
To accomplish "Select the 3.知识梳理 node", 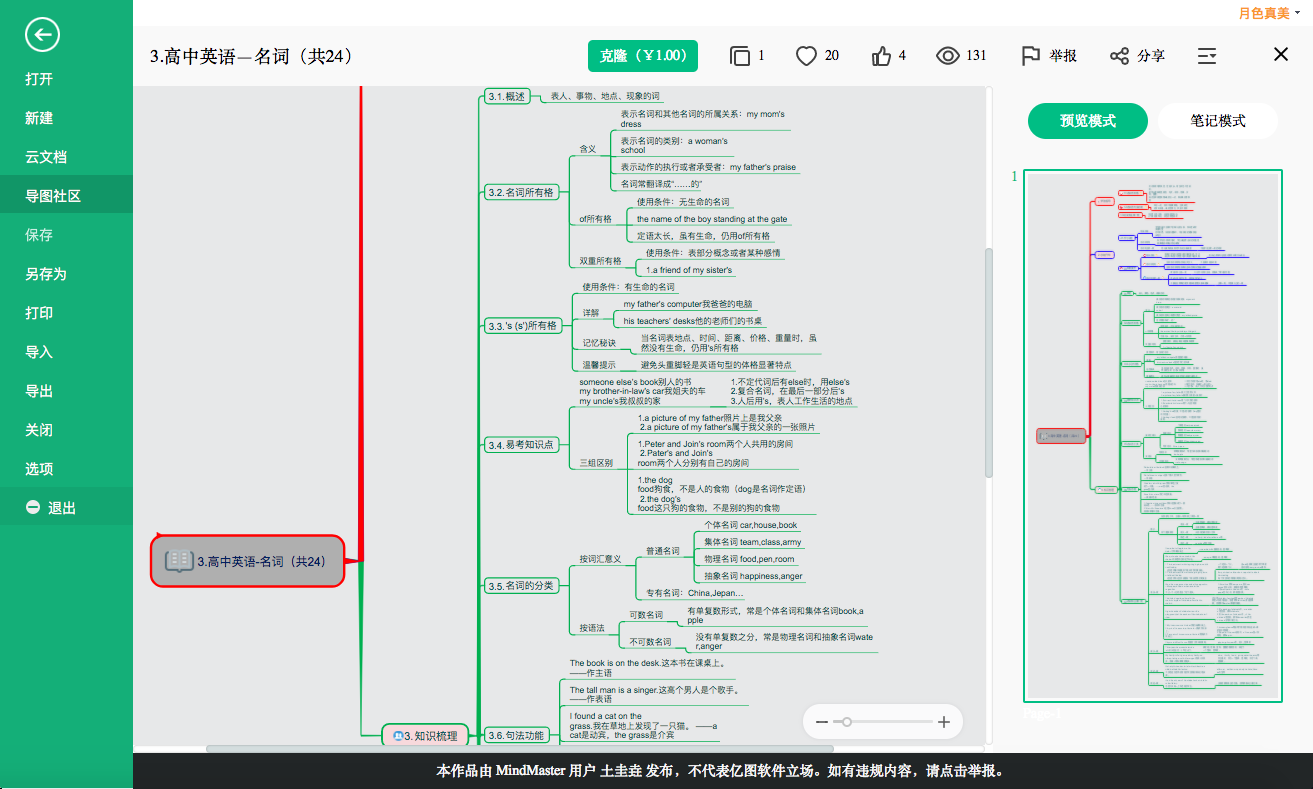I will 424,736.
